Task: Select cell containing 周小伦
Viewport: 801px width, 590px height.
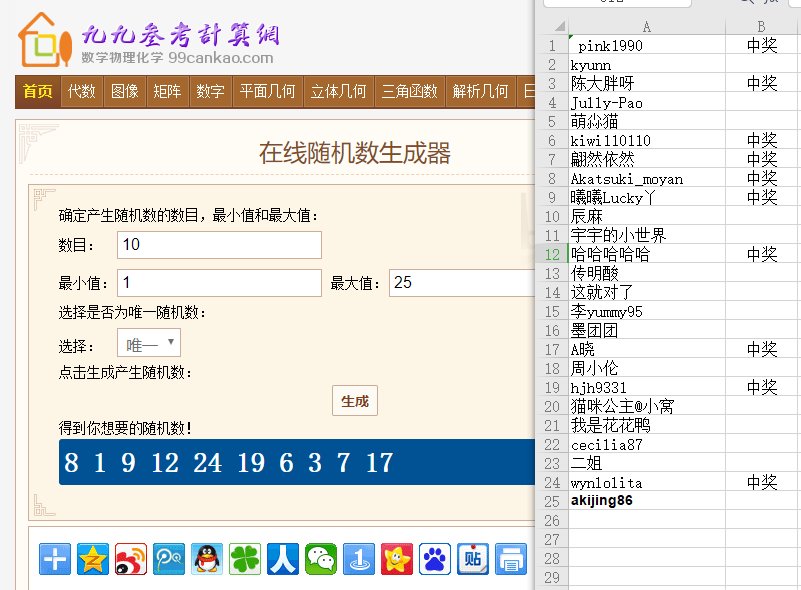Action: (647, 368)
